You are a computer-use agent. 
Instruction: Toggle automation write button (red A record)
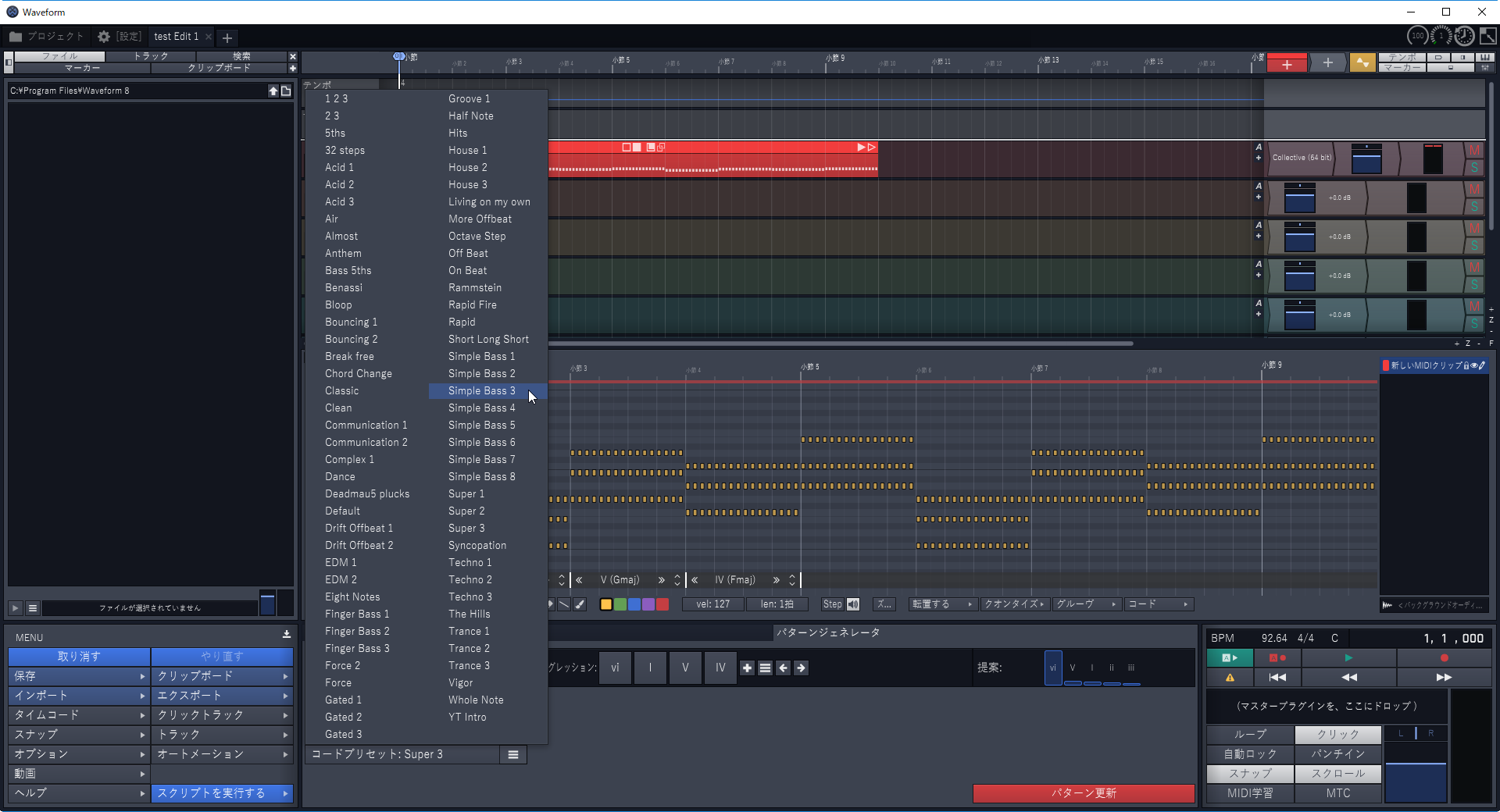click(1277, 658)
